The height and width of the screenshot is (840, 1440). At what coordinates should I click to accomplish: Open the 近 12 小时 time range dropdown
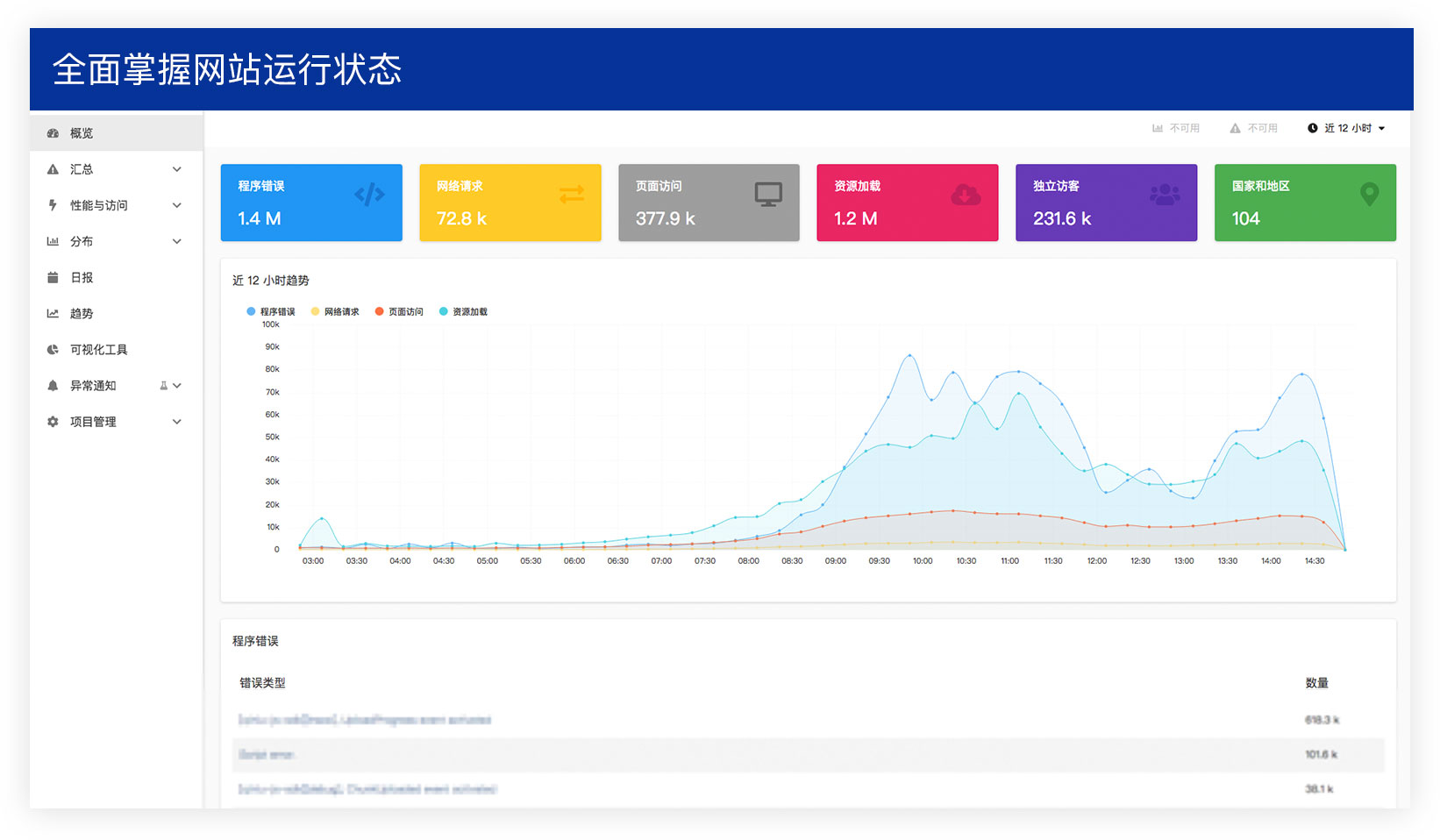point(1346,128)
